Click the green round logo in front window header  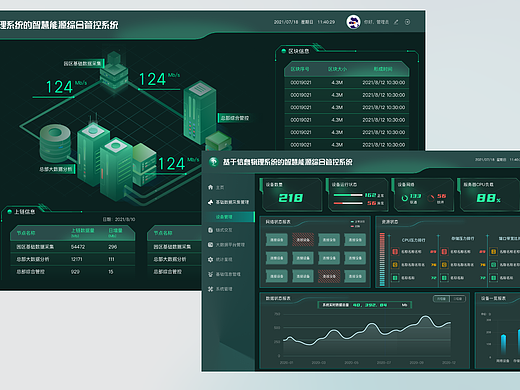tap(213, 162)
